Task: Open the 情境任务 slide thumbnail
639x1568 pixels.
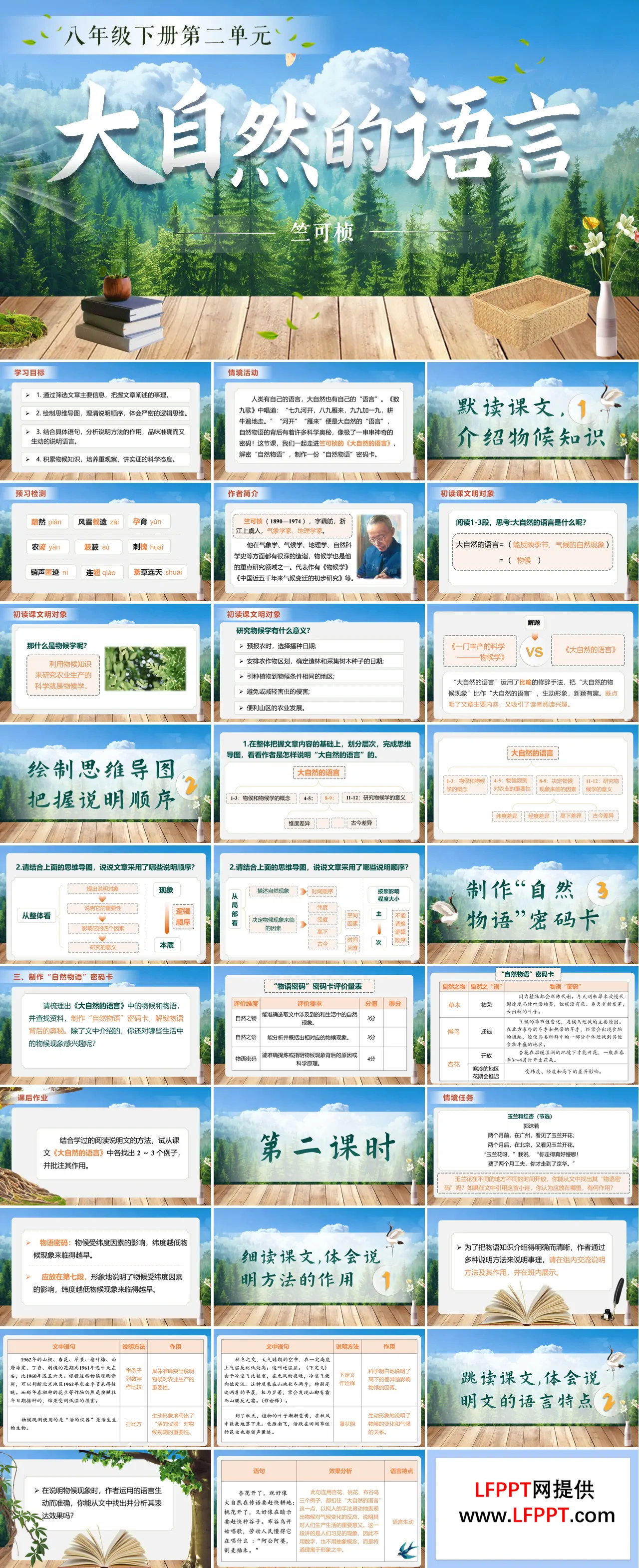Action: pyautogui.click(x=533, y=1147)
